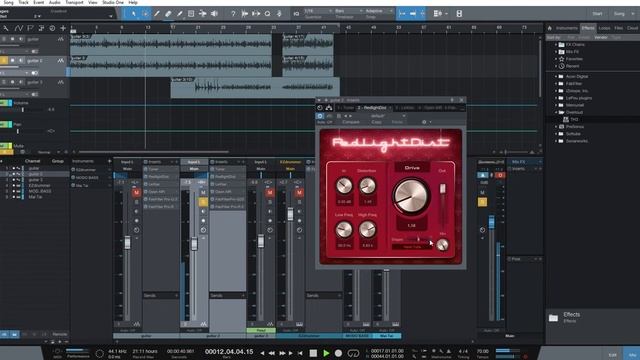This screenshot has height=360, width=640.
Task: Select the Range tool
Action: click(145, 14)
